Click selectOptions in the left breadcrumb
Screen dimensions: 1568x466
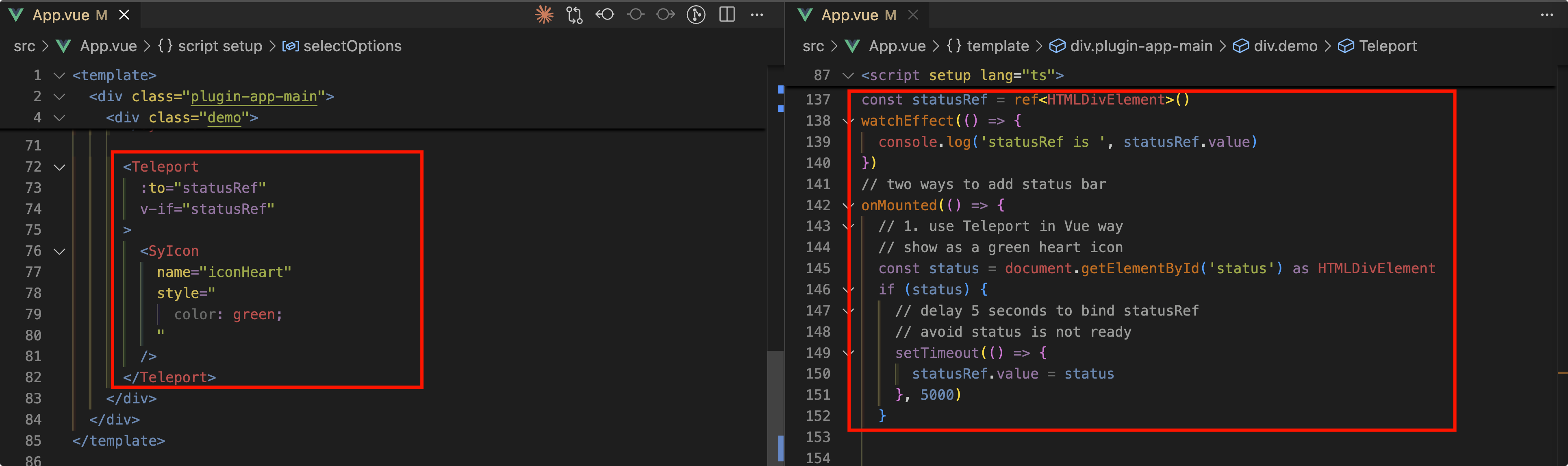pyautogui.click(x=352, y=46)
